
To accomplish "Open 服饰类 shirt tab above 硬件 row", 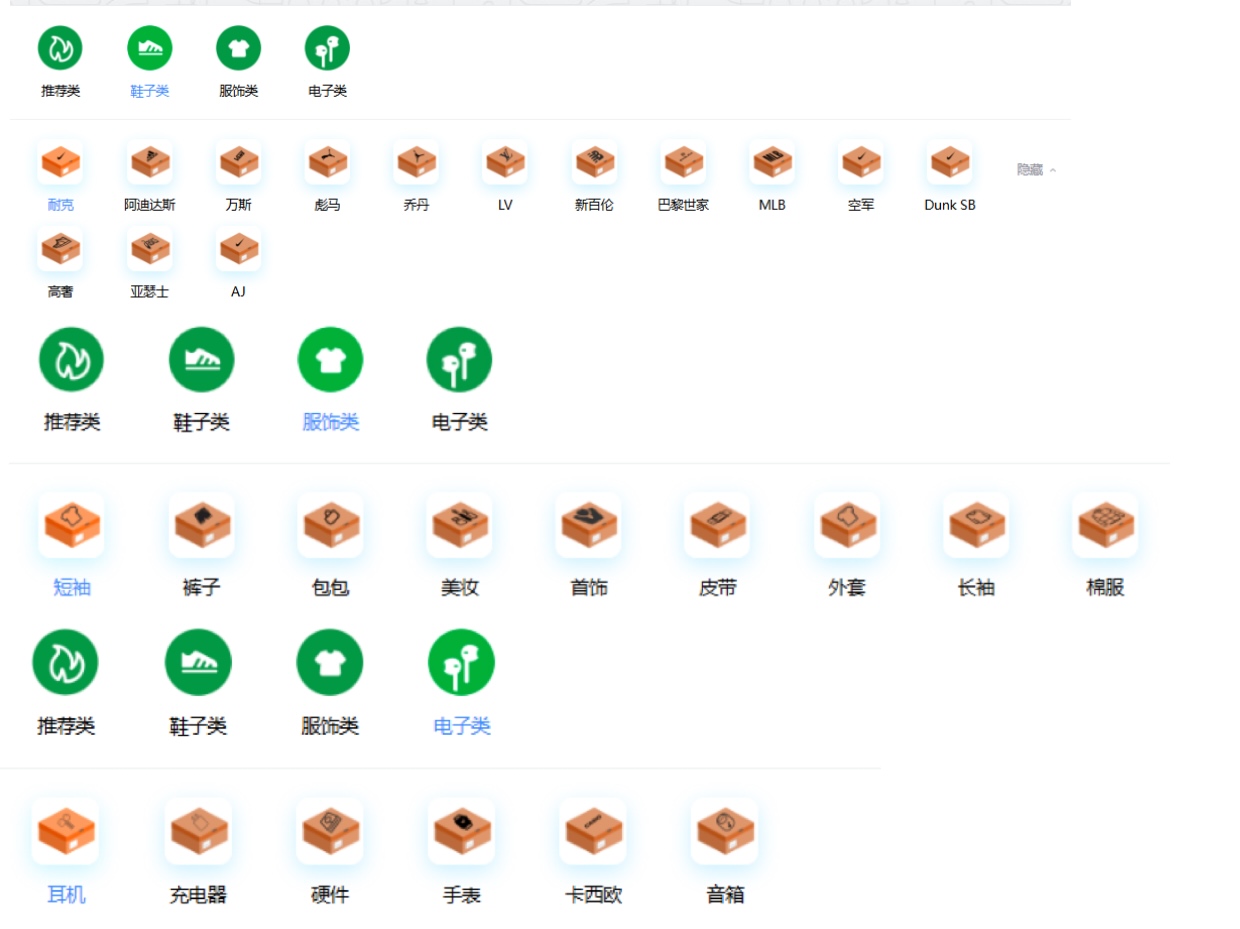I will coord(329,662).
